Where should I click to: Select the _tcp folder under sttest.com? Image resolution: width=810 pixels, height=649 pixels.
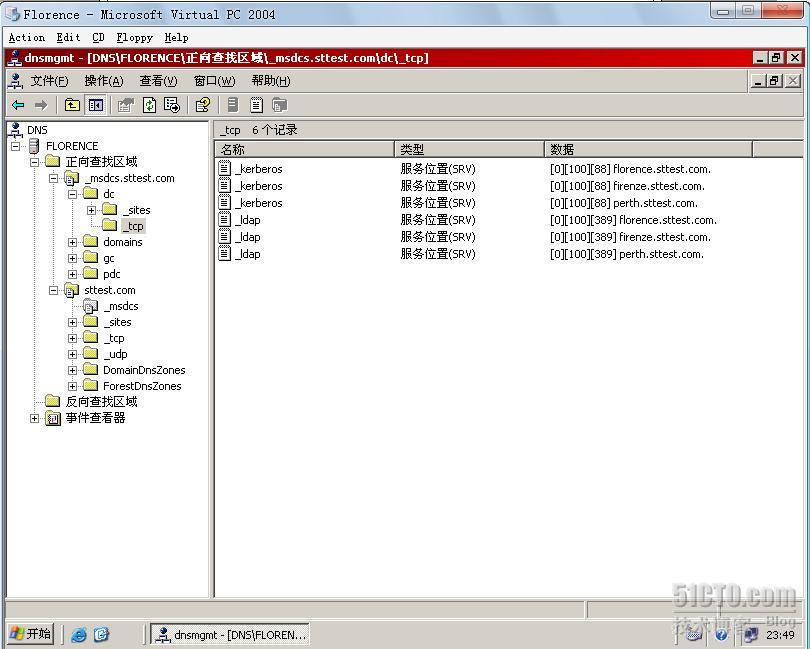114,338
